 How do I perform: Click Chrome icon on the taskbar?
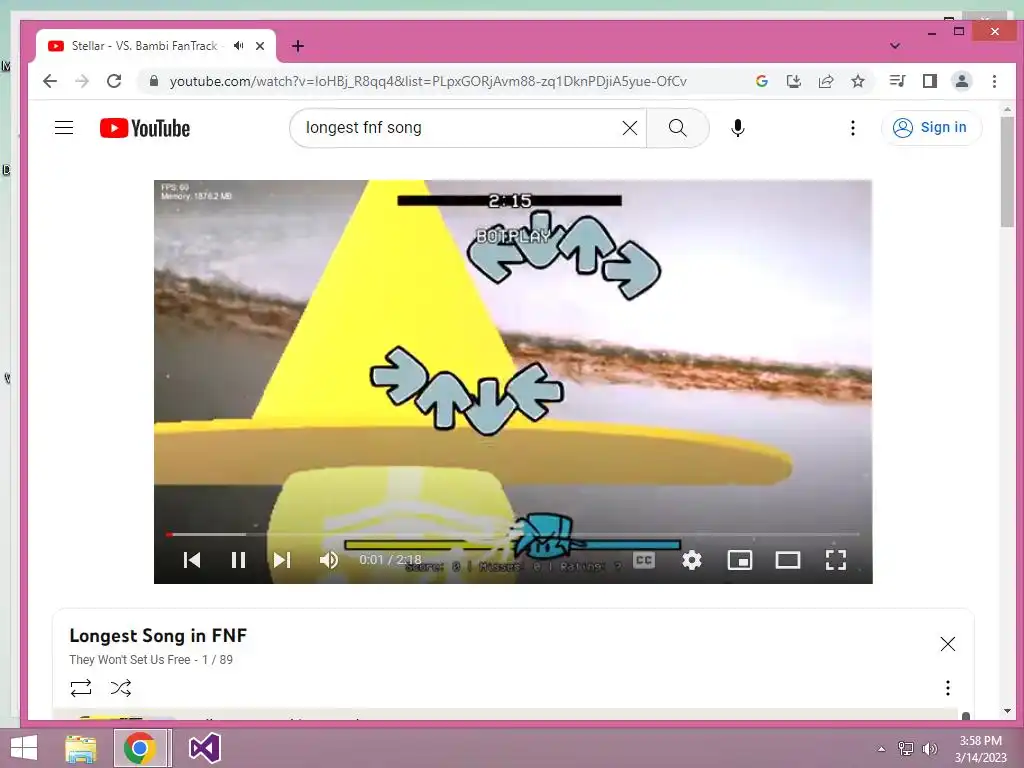click(139, 748)
